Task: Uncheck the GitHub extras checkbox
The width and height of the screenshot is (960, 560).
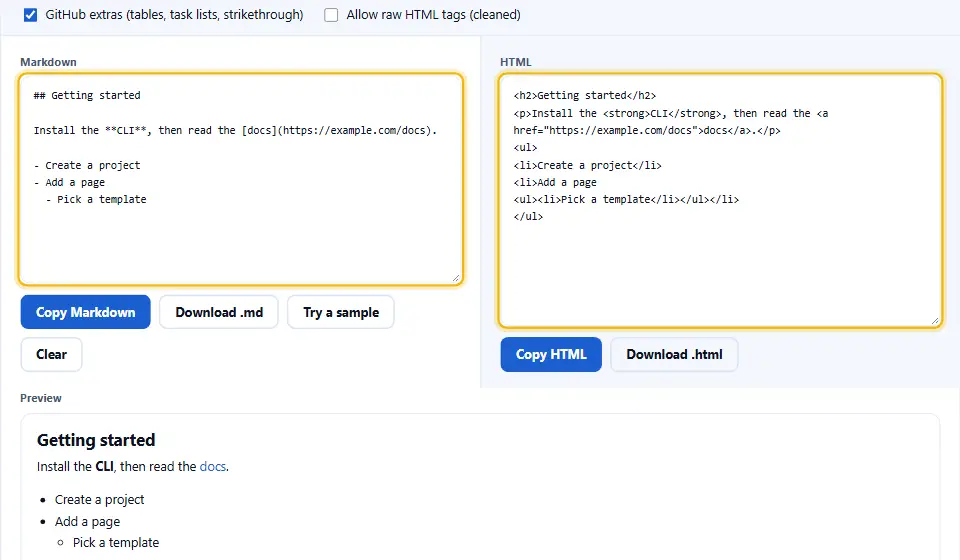Action: click(31, 15)
